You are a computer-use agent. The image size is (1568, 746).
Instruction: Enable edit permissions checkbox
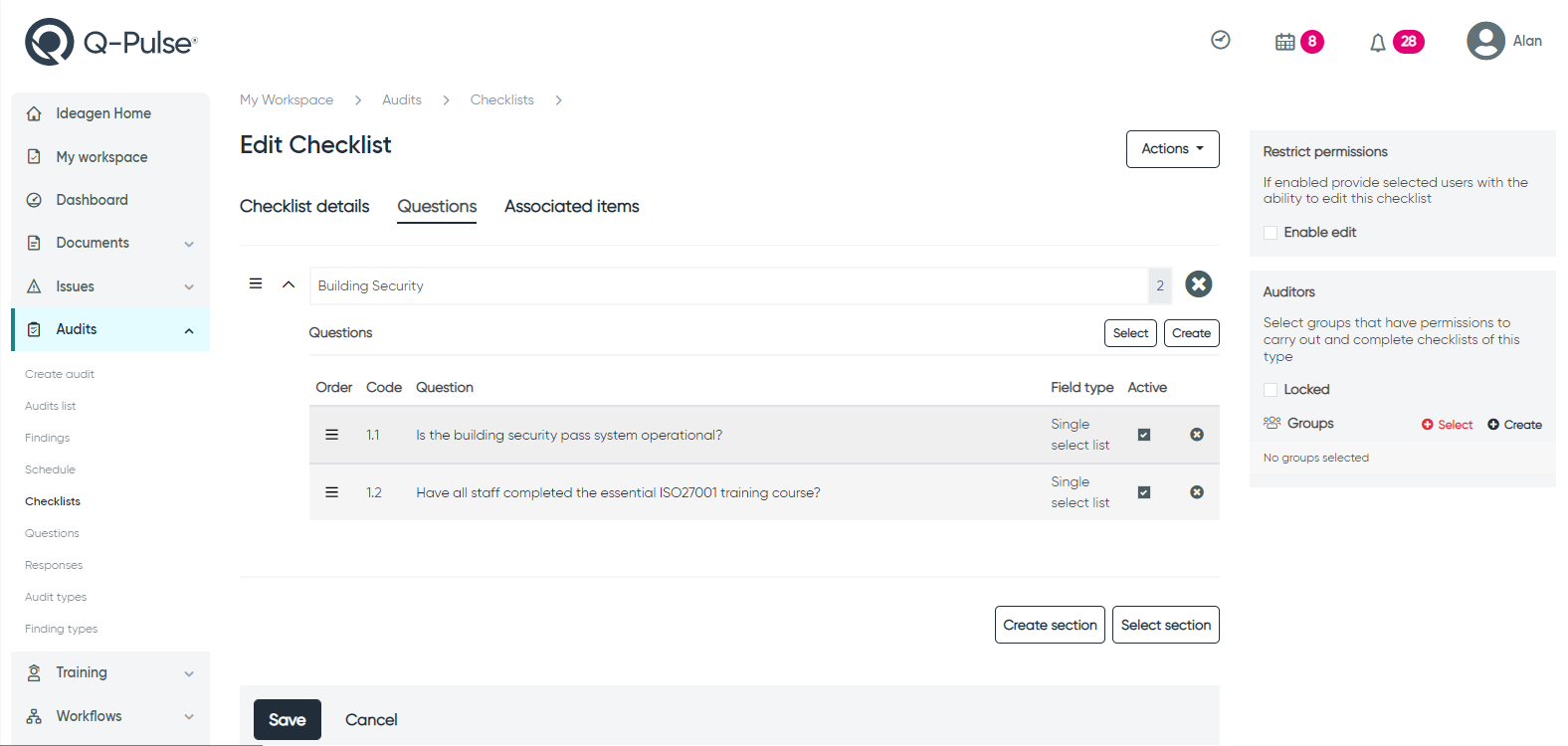tap(1271, 233)
